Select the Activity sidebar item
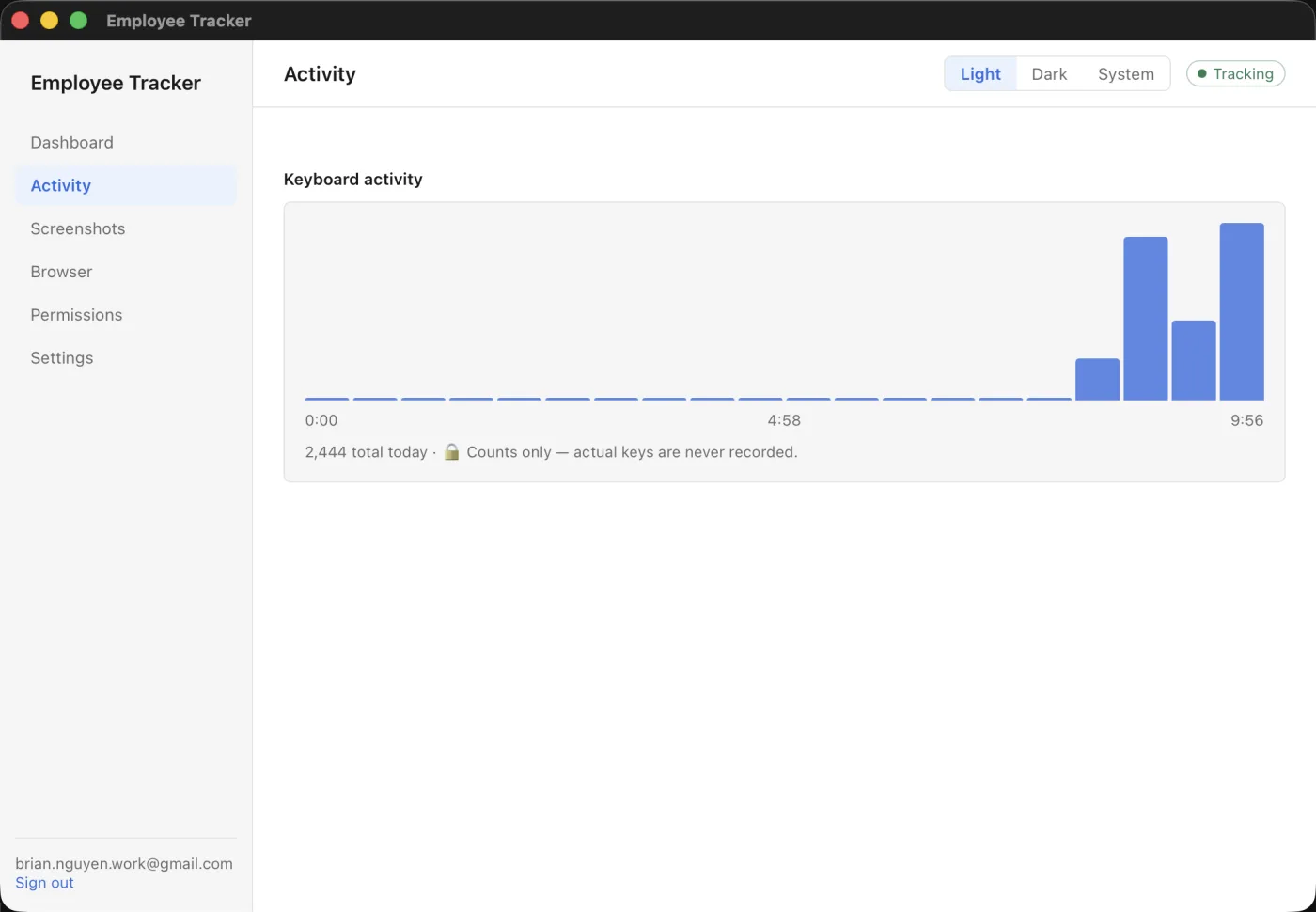Image resolution: width=1316 pixels, height=912 pixels. [x=126, y=186]
